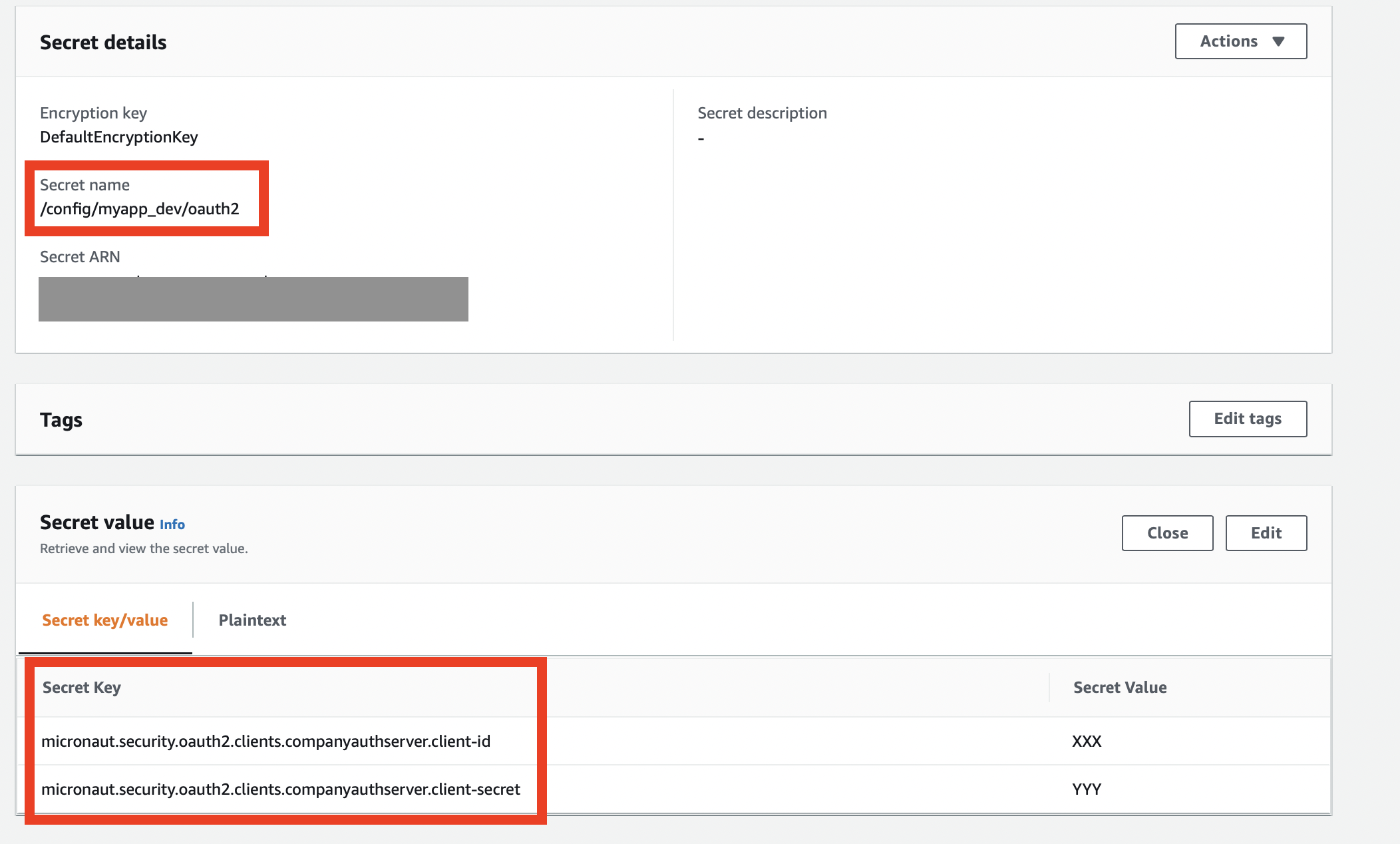Screen dimensions: 1400x844
Task: Click the Secret details heading
Action: click(103, 42)
